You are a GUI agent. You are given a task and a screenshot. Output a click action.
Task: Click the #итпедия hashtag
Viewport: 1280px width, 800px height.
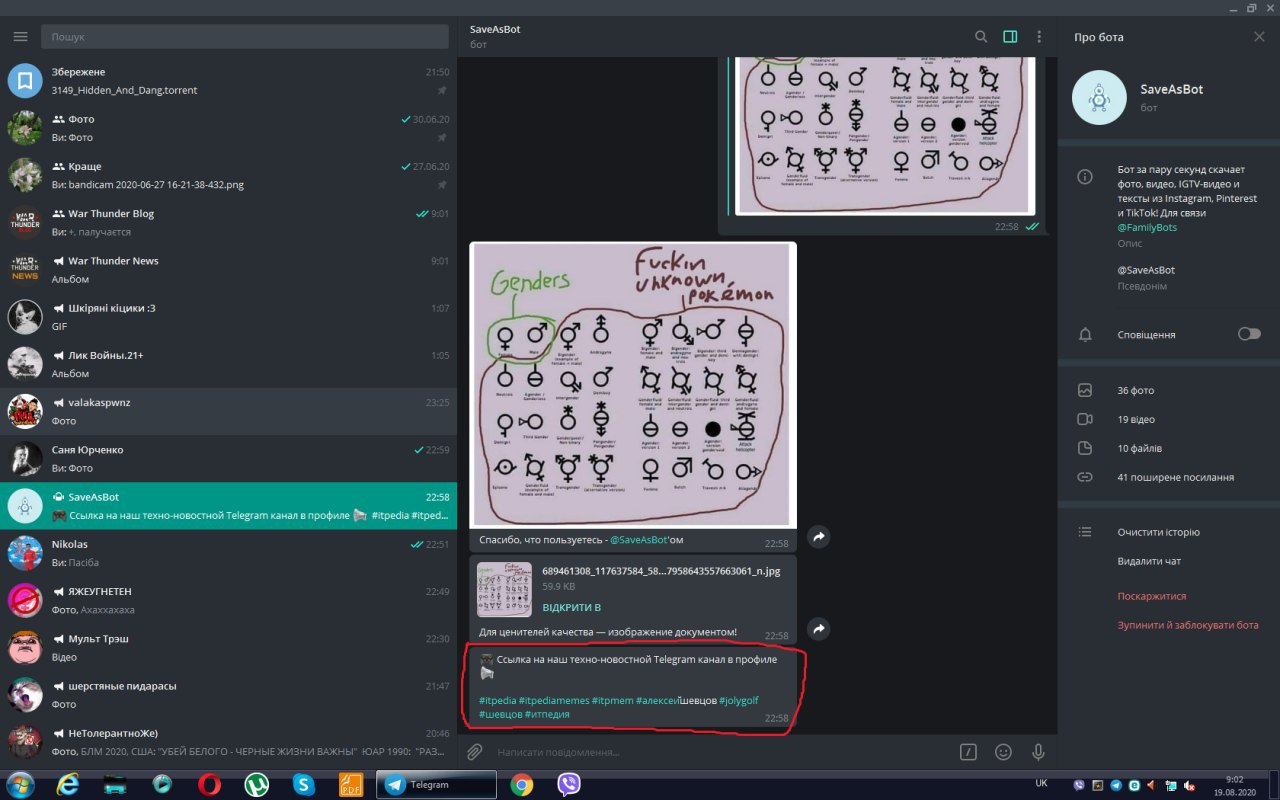(x=547, y=714)
